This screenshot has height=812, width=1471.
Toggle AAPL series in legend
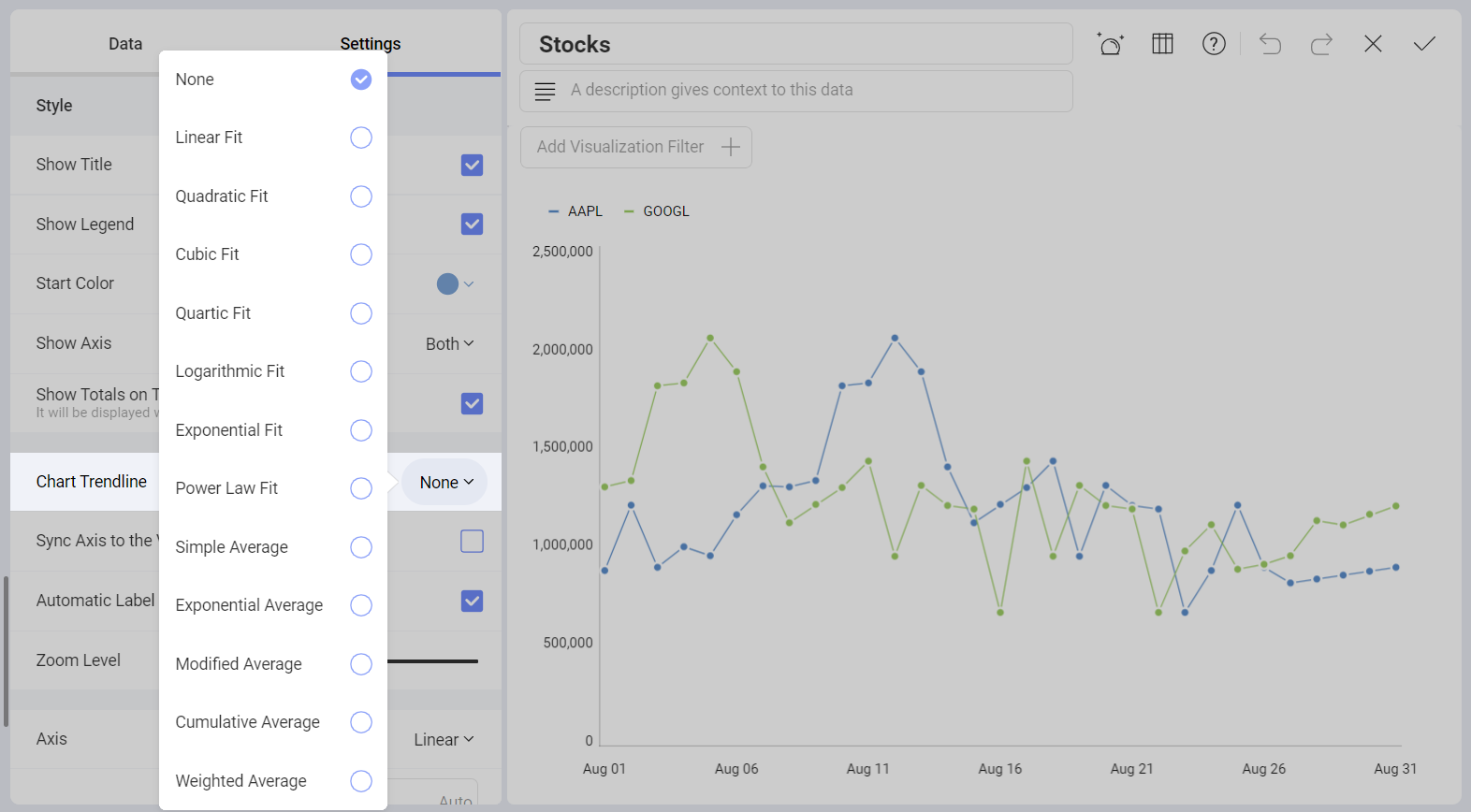point(575,211)
